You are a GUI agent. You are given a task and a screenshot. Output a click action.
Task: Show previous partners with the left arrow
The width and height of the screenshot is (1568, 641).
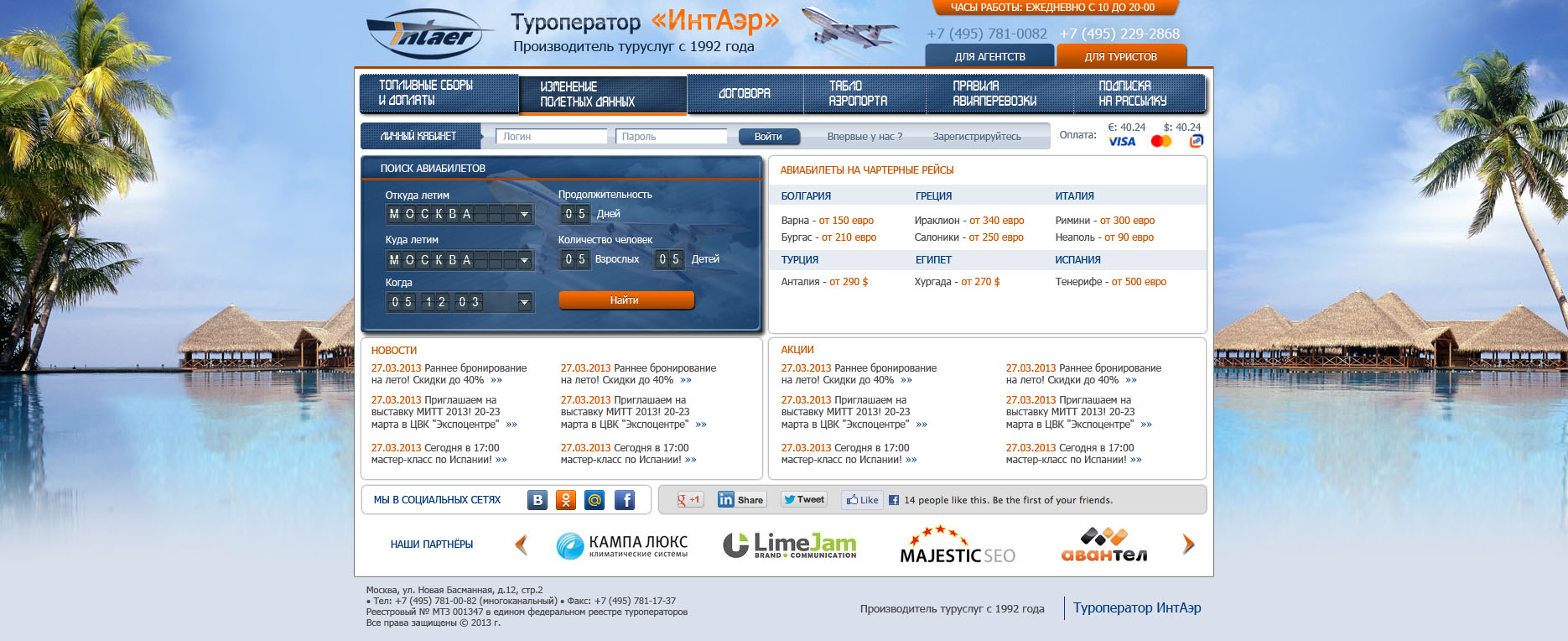522,545
